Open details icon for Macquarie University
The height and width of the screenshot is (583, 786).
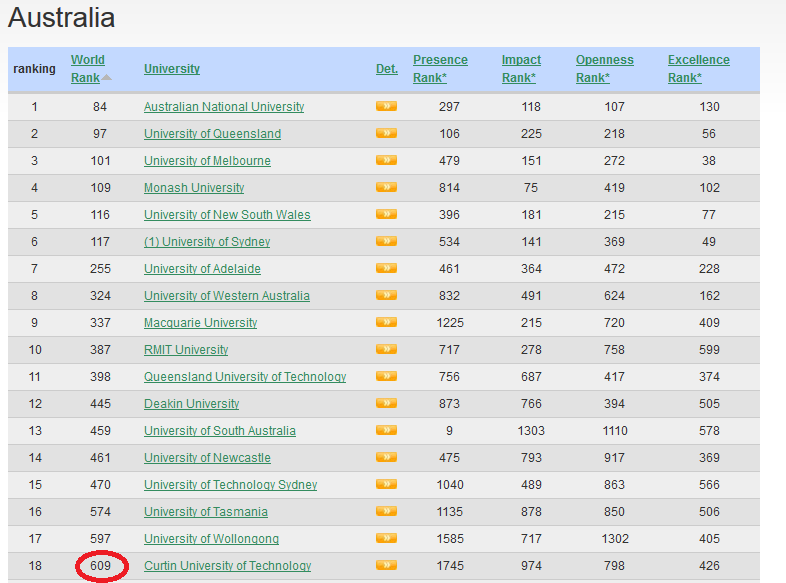click(386, 322)
